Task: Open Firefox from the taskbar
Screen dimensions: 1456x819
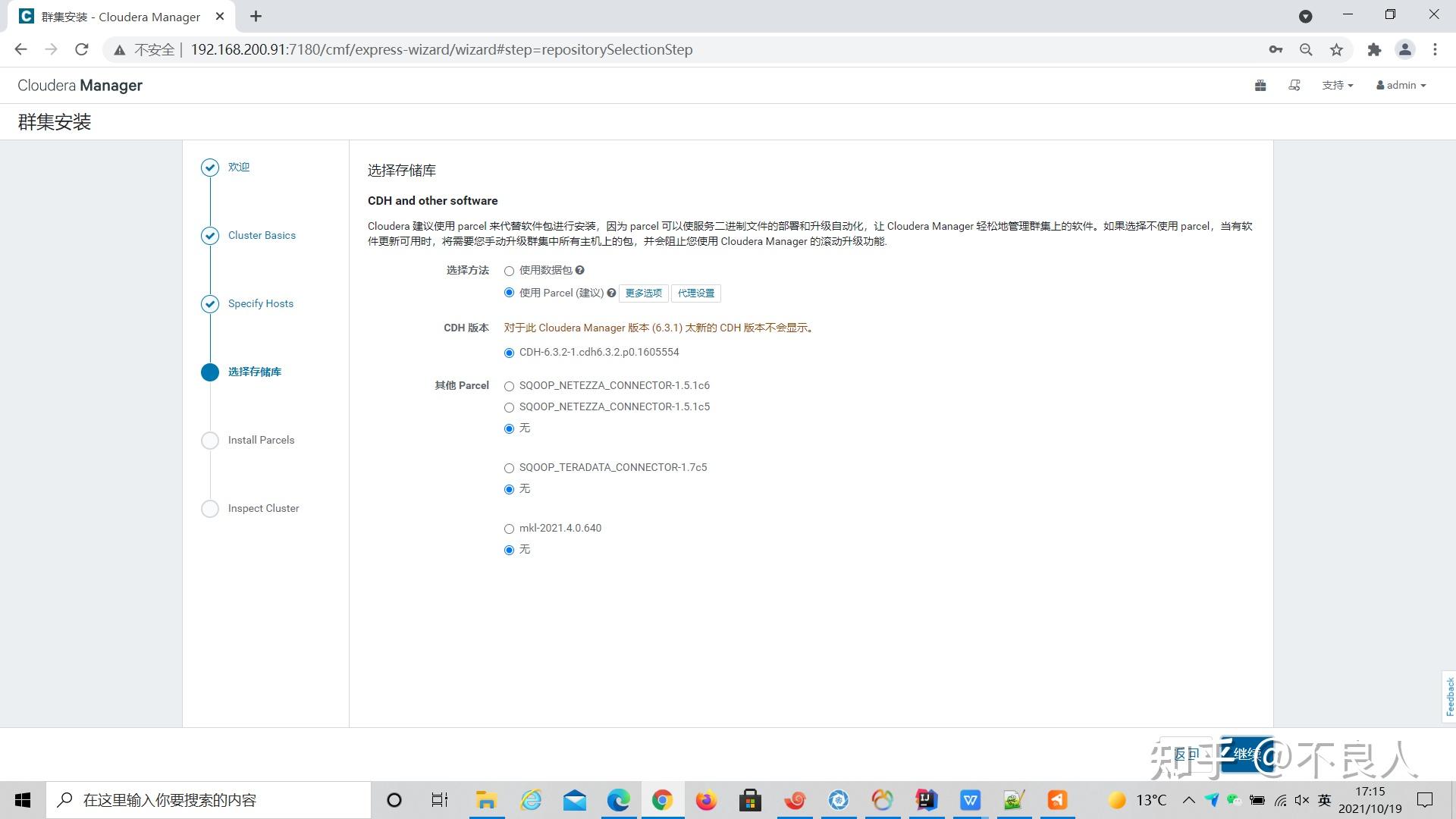Action: tap(707, 799)
